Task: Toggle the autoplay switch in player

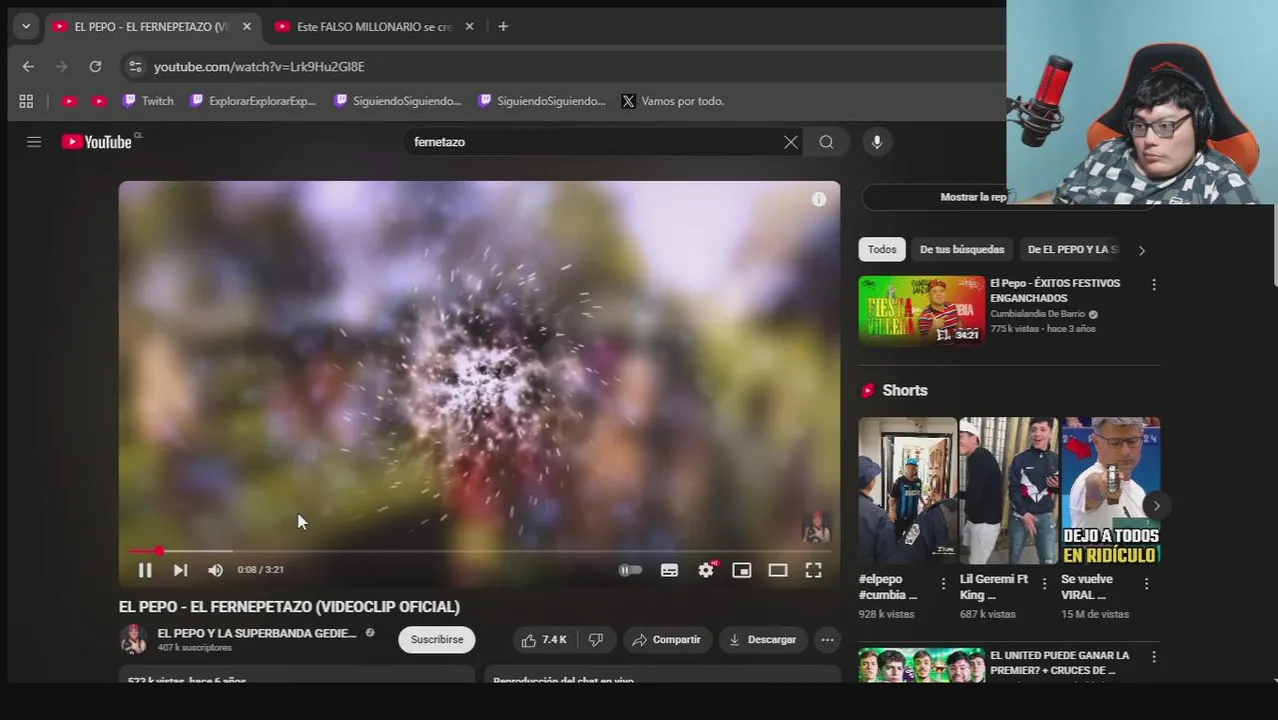Action: (630, 570)
